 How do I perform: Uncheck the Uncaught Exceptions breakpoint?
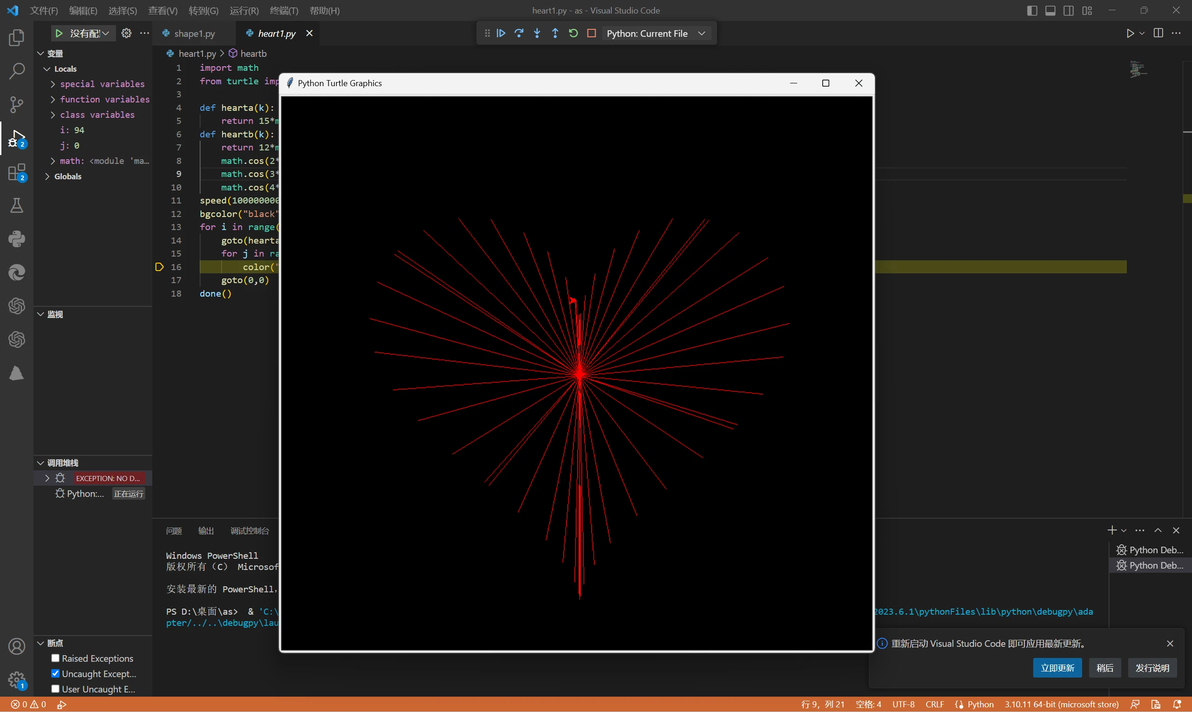[x=56, y=673]
